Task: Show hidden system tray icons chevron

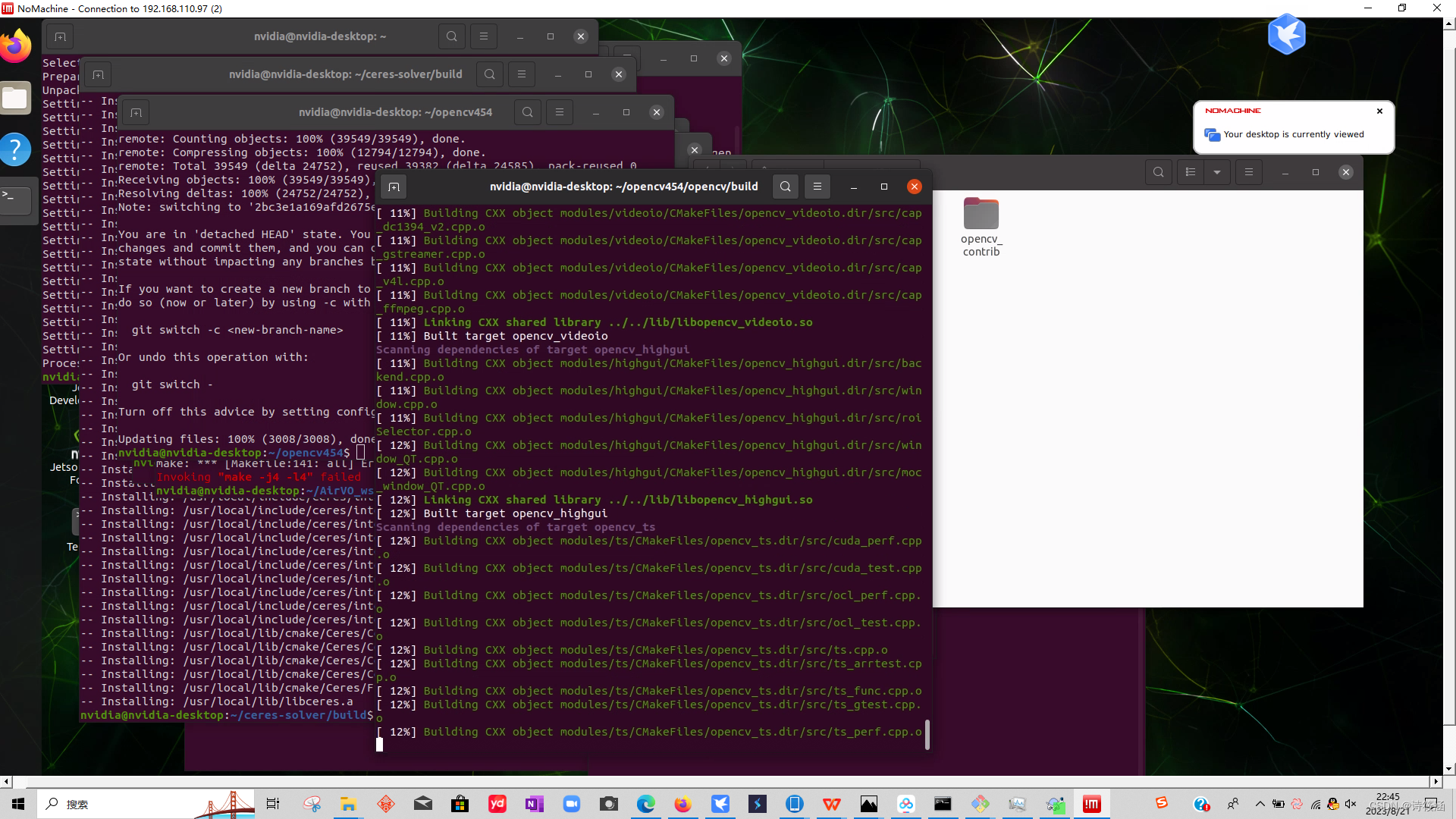Action: coord(1260,804)
